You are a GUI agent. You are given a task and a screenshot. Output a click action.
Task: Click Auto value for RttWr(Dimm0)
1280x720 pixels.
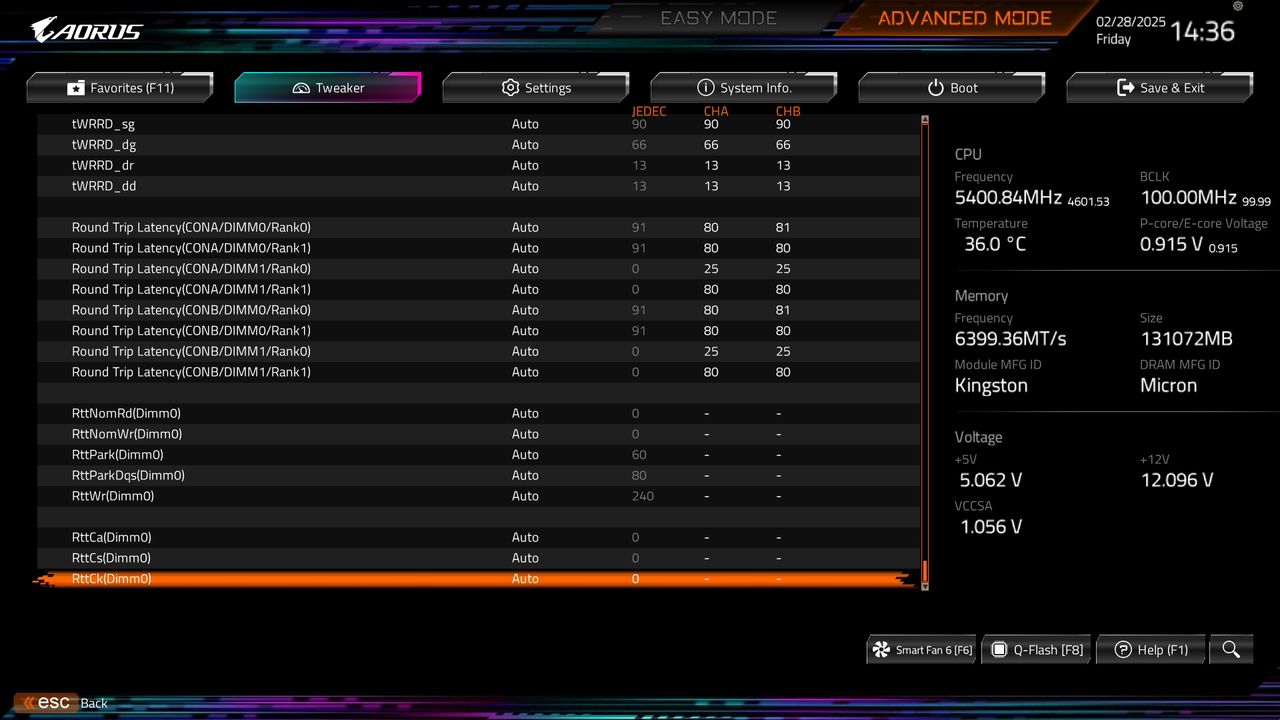[525, 496]
